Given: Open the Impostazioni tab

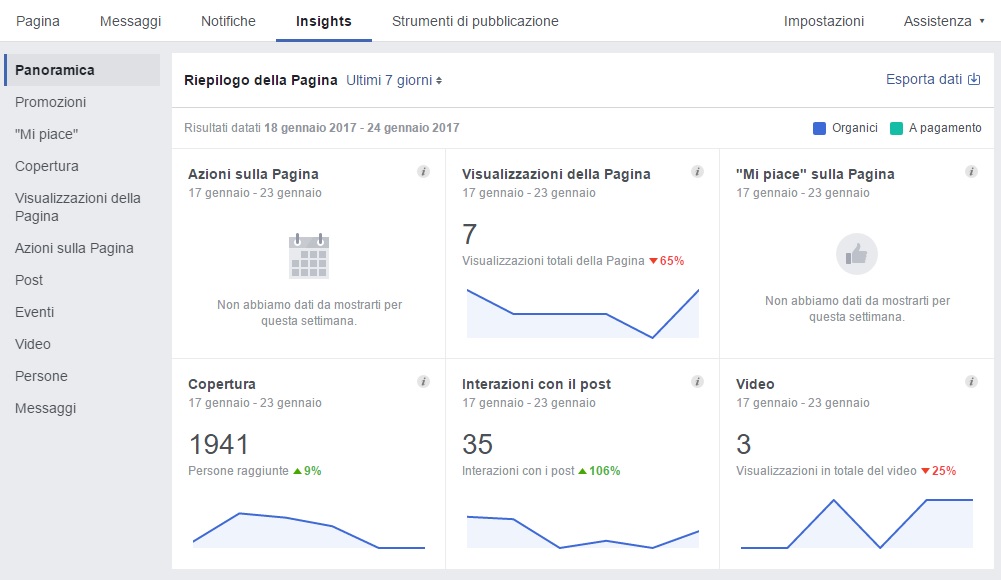Looking at the screenshot, I should point(824,21).
